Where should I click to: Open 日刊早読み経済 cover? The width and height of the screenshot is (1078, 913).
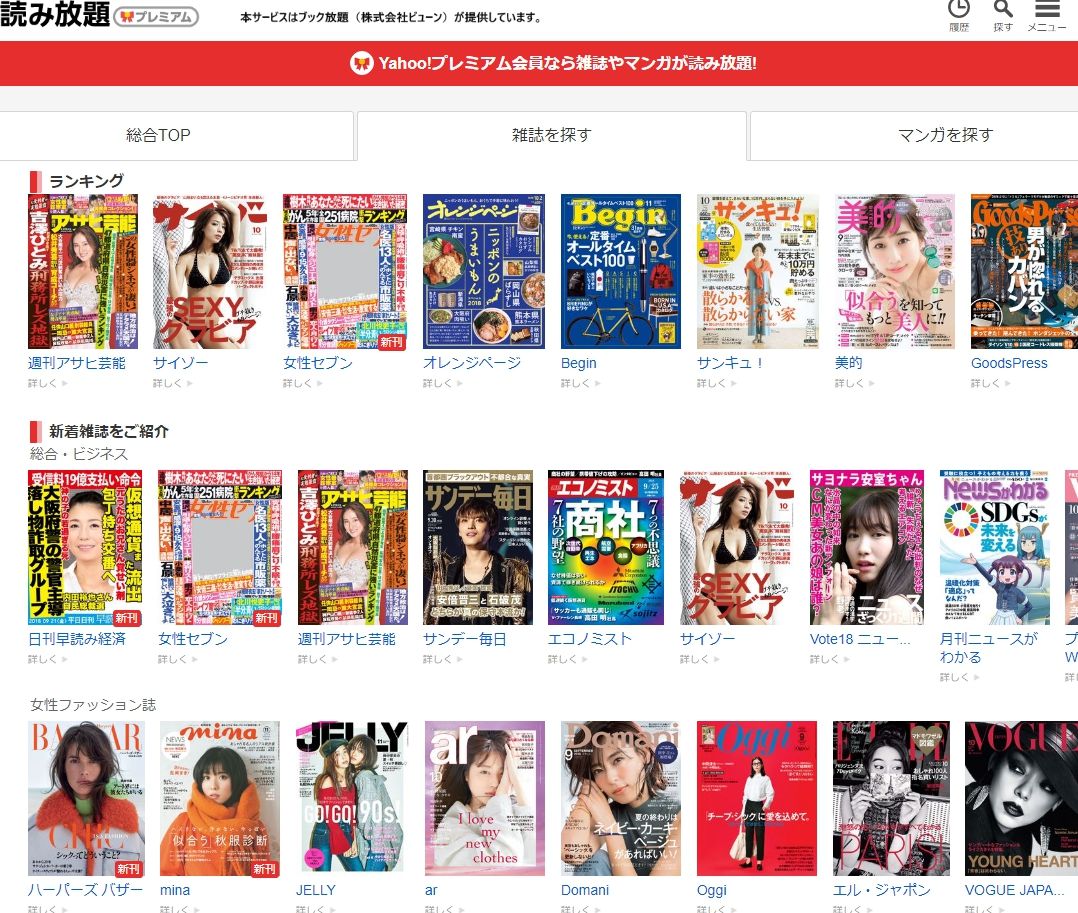[x=85, y=547]
